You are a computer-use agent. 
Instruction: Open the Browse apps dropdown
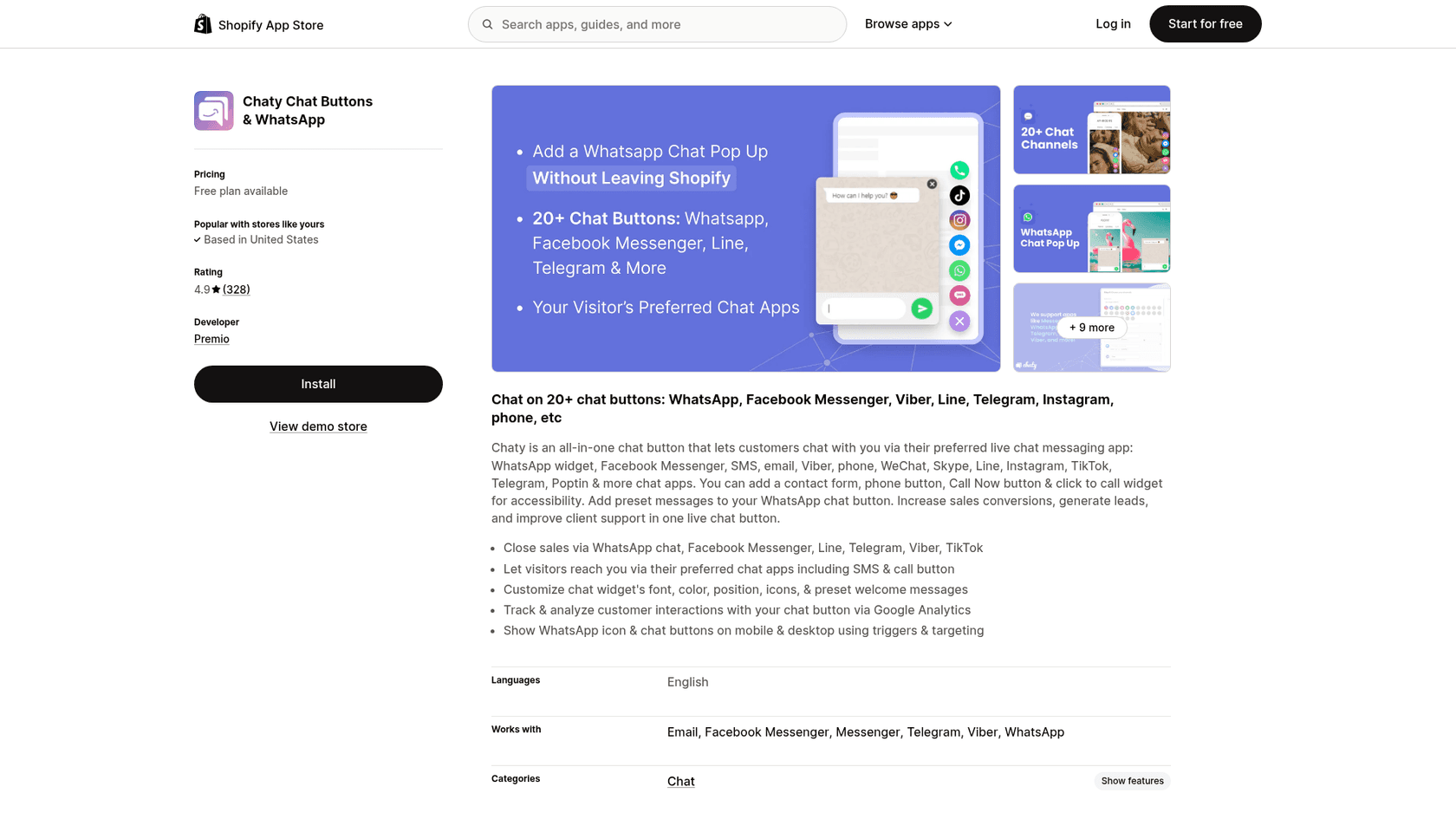point(908,24)
